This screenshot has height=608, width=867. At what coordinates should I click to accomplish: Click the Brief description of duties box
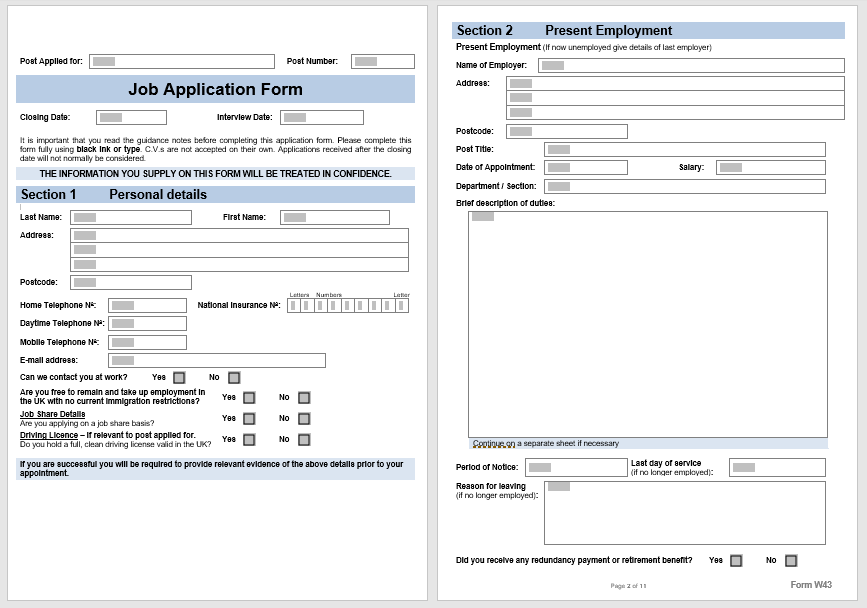[x=648, y=324]
